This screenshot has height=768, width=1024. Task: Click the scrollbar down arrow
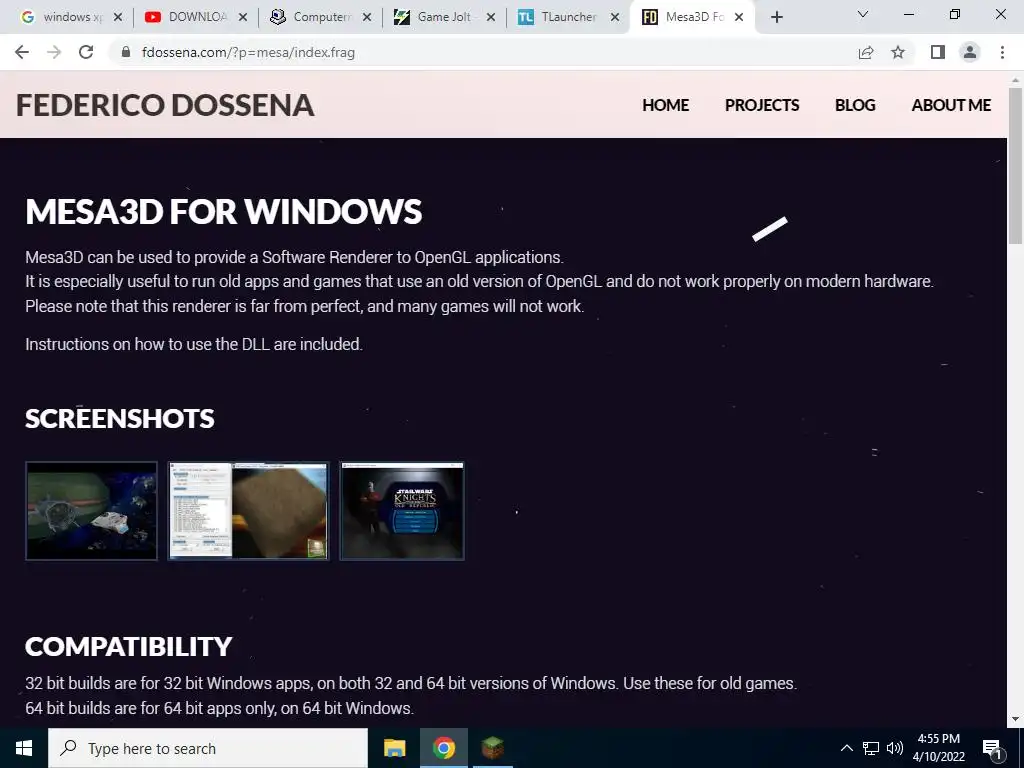pos(1016,719)
